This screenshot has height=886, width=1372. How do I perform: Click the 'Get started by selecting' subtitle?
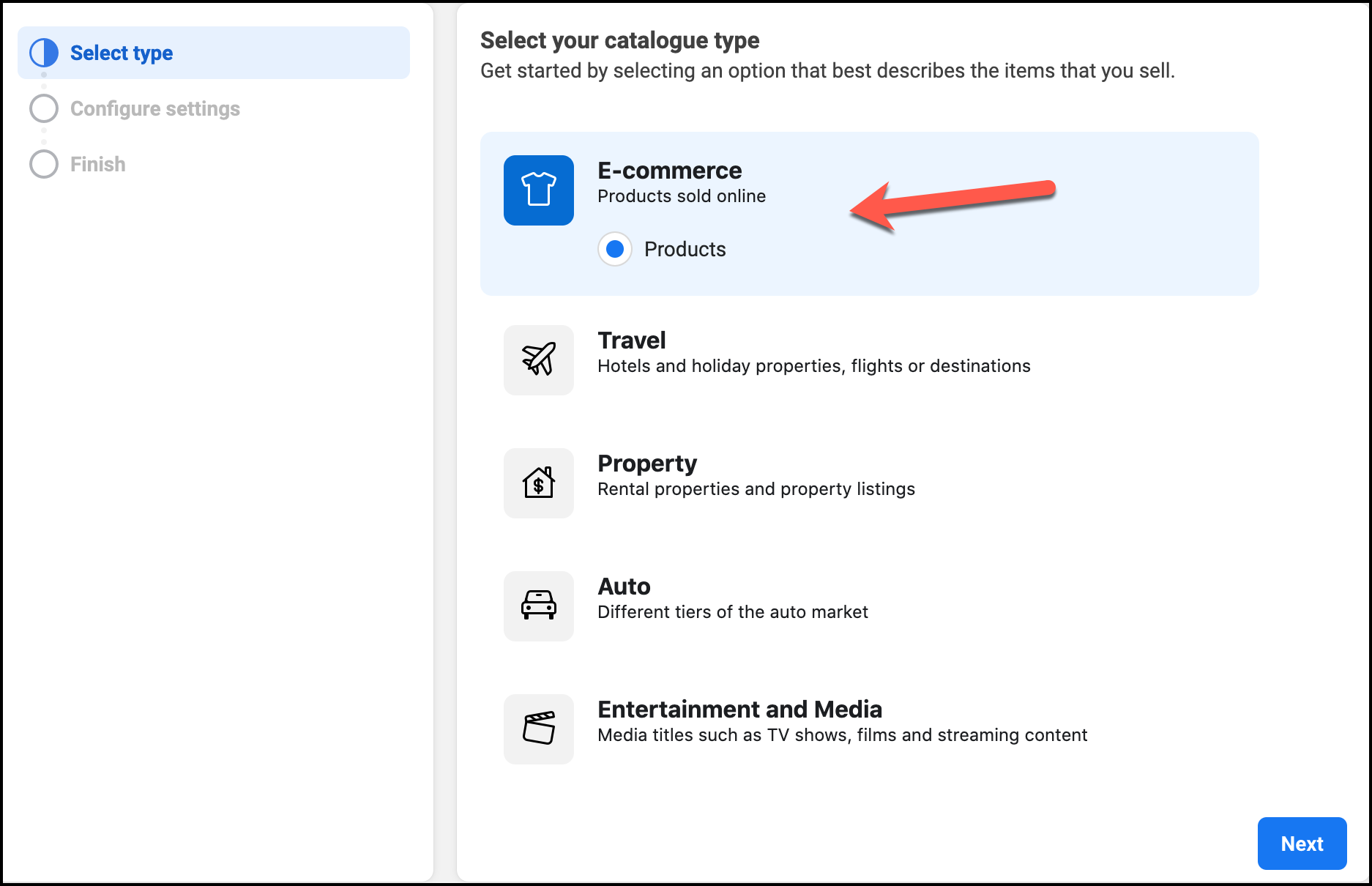click(x=827, y=71)
